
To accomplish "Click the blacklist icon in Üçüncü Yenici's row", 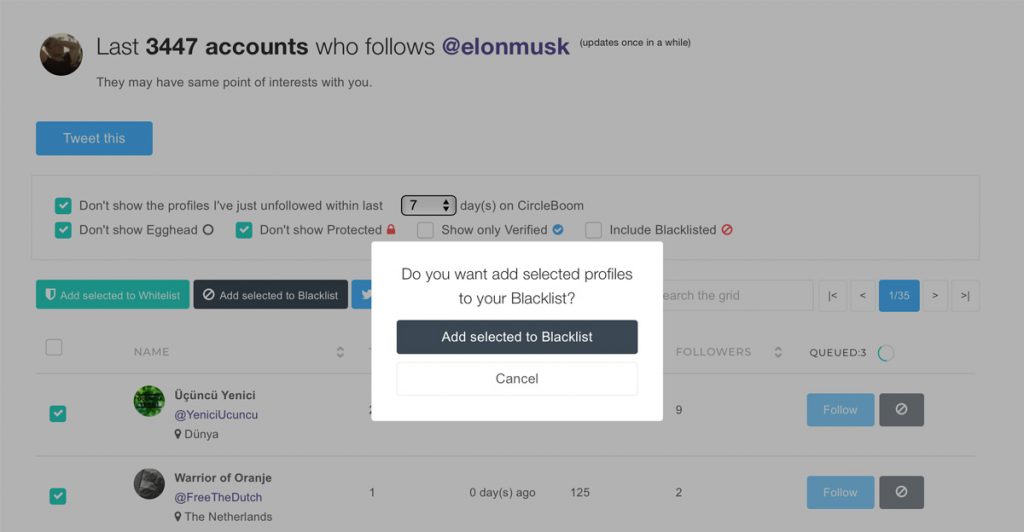I will [x=901, y=409].
